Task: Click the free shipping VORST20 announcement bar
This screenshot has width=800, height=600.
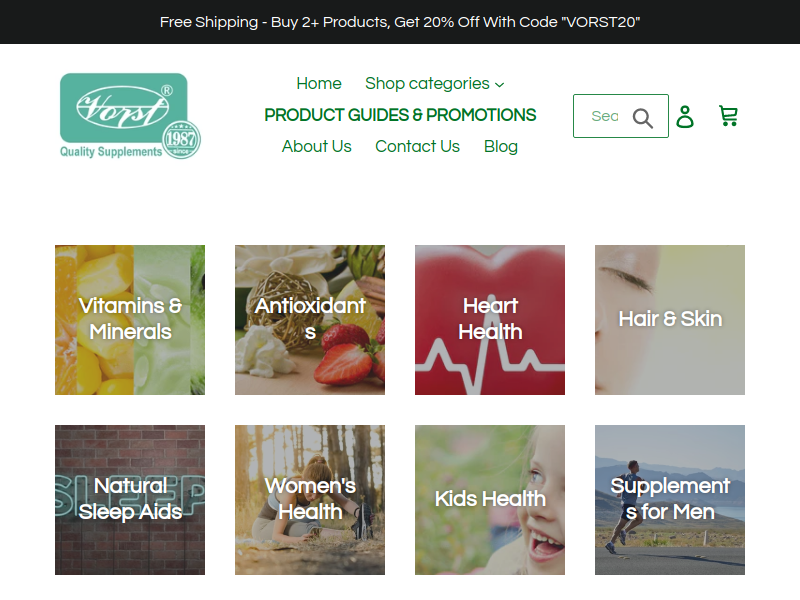Action: [400, 22]
